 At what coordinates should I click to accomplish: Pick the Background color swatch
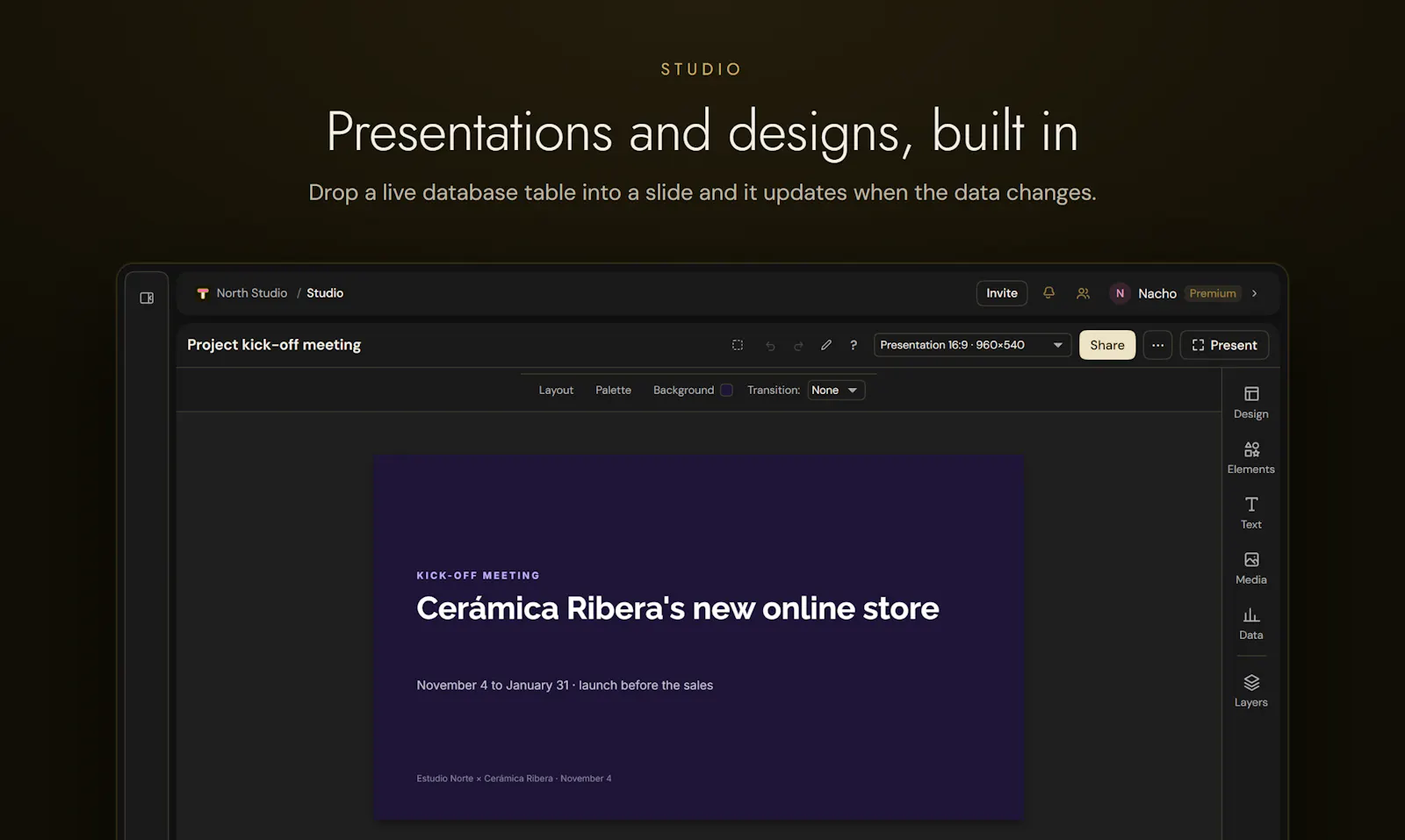click(x=726, y=390)
